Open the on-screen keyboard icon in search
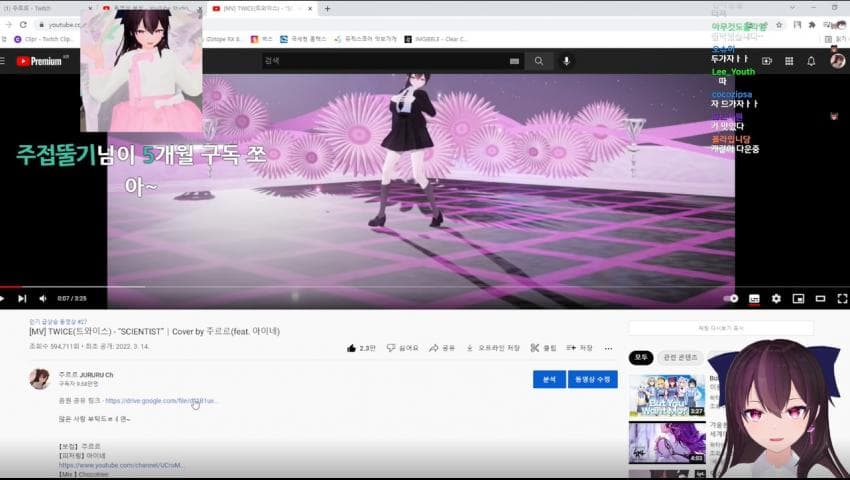This screenshot has height=480, width=850. point(514,61)
